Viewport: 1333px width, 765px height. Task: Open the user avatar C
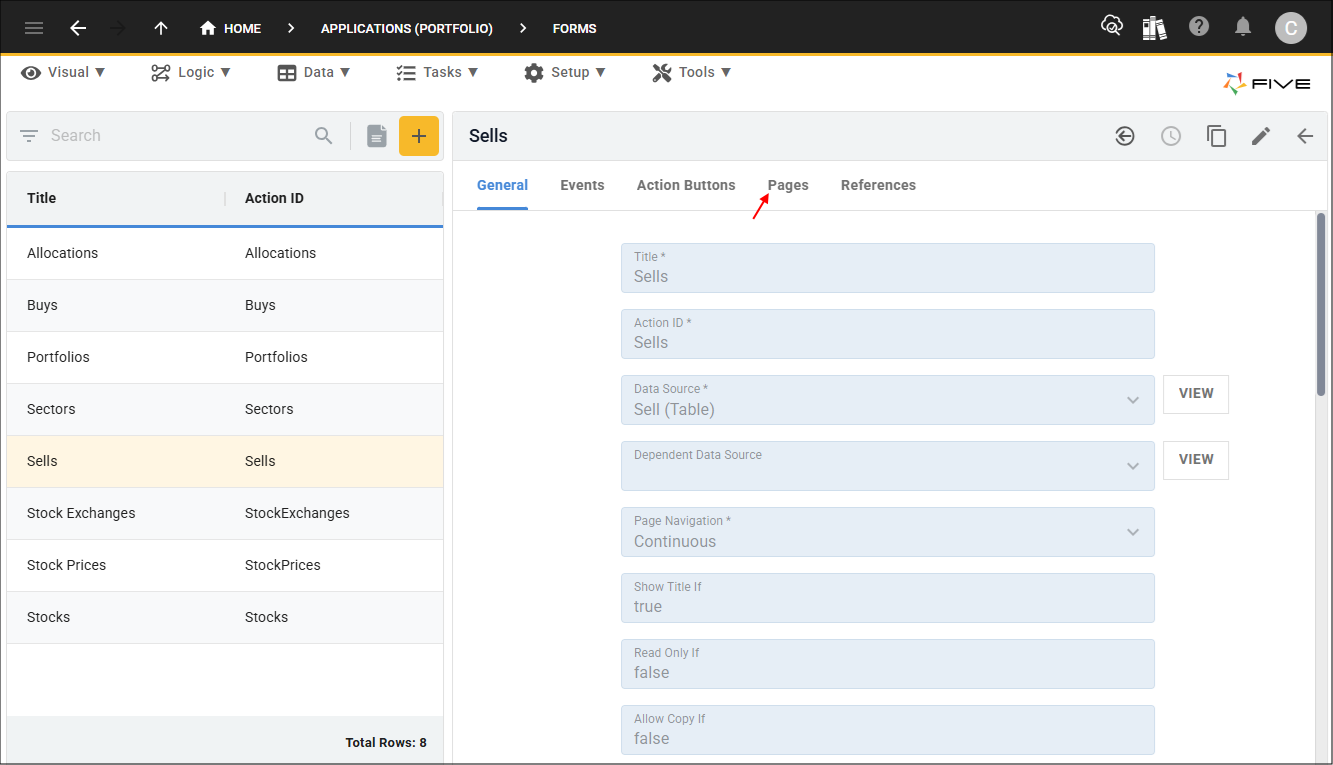click(x=1291, y=28)
